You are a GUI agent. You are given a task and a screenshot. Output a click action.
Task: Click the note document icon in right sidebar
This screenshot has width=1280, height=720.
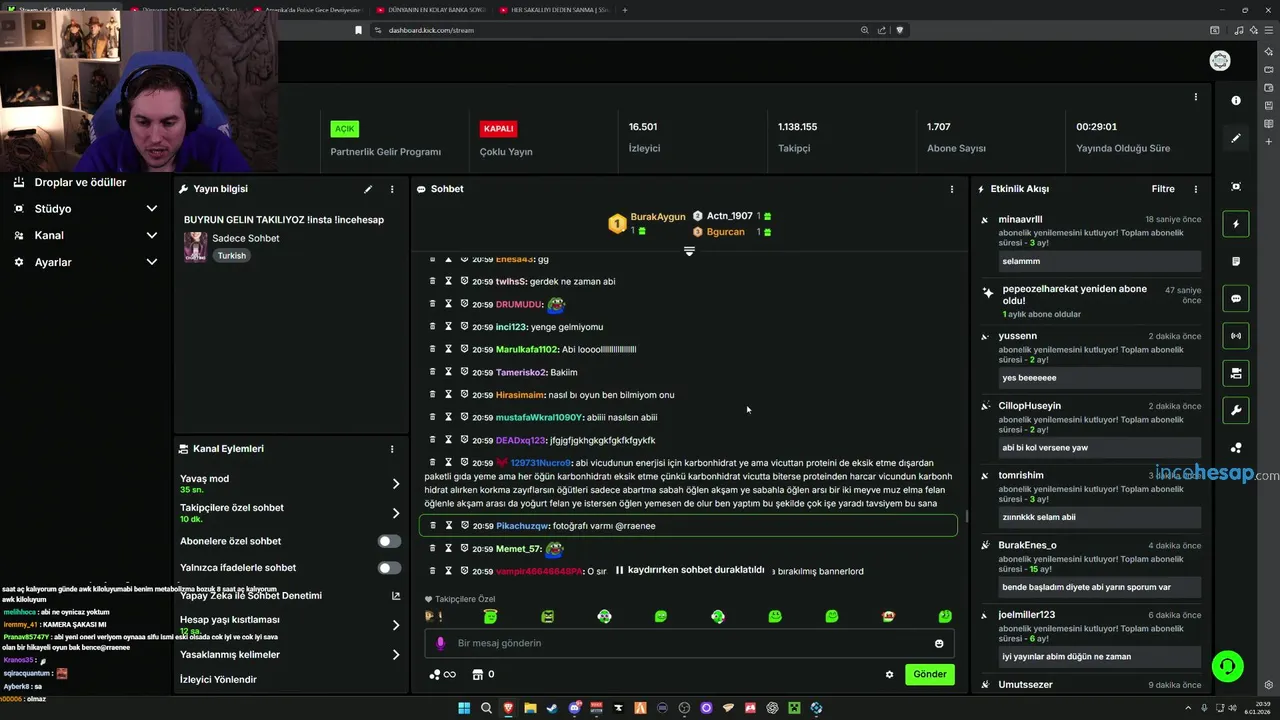pyautogui.click(x=1236, y=261)
